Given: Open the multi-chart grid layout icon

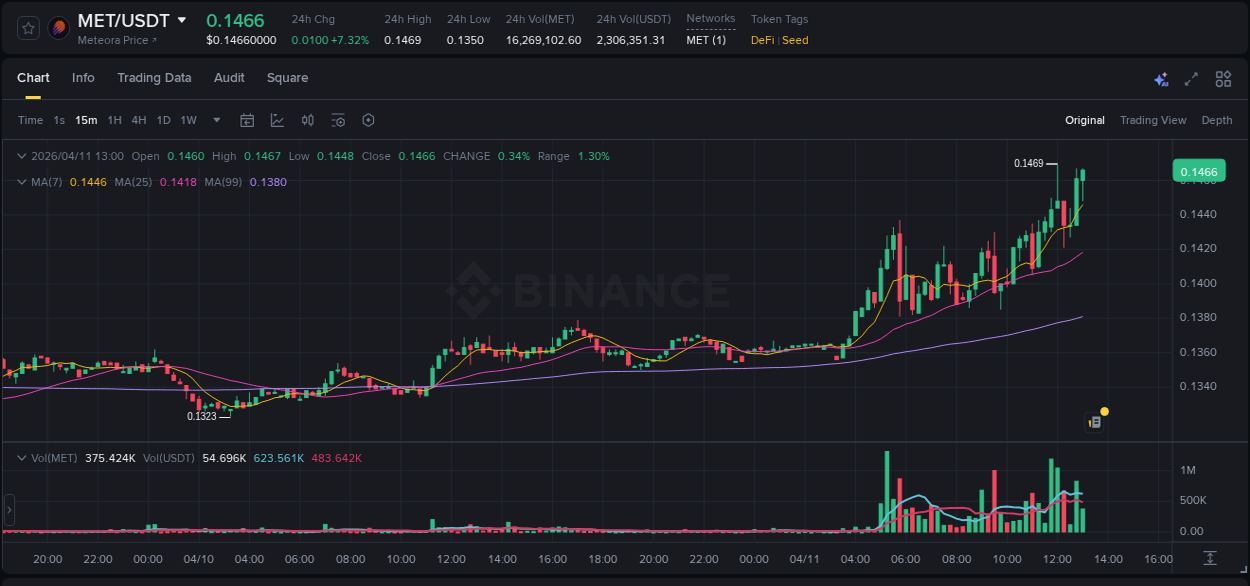Looking at the screenshot, I should (1223, 79).
